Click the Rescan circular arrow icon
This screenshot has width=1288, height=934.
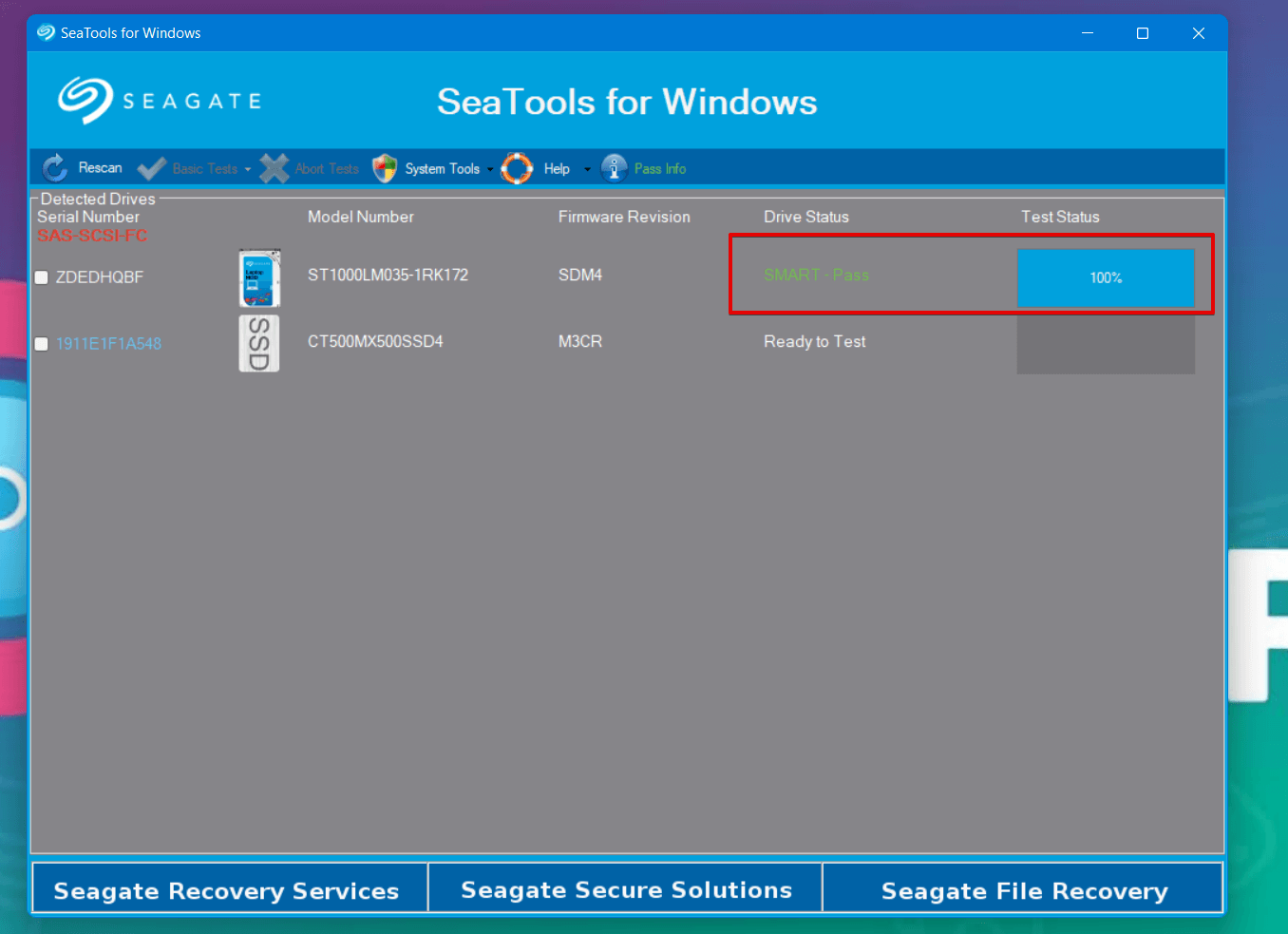[55, 168]
